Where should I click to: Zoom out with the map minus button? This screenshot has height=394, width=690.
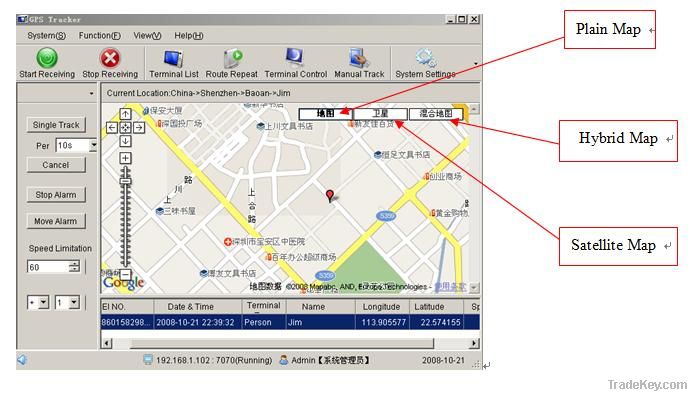click(x=125, y=274)
